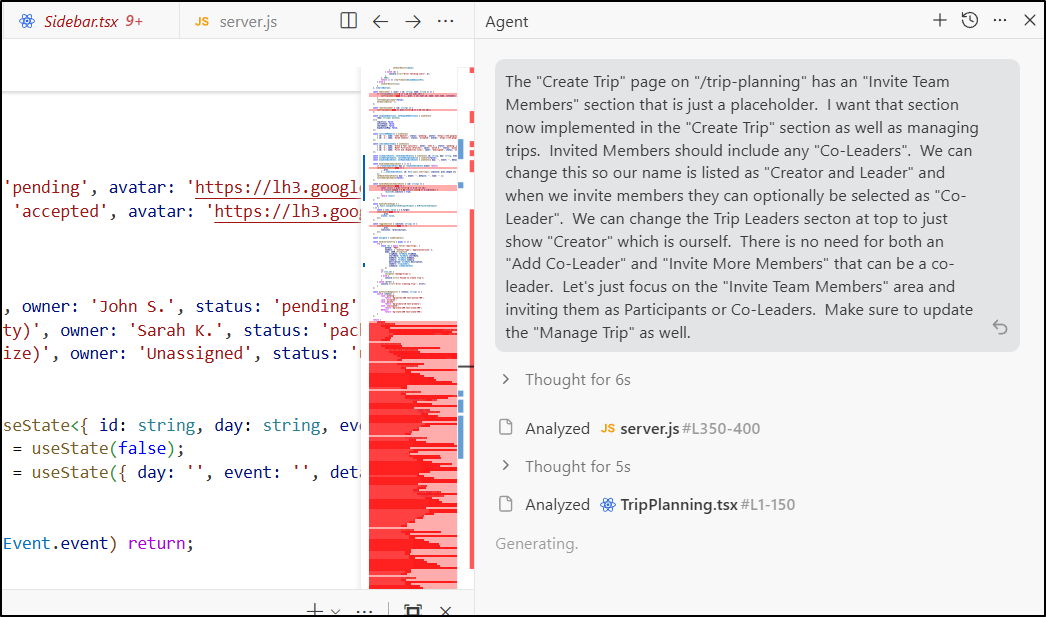Navigate forward with the right arrow

413,21
